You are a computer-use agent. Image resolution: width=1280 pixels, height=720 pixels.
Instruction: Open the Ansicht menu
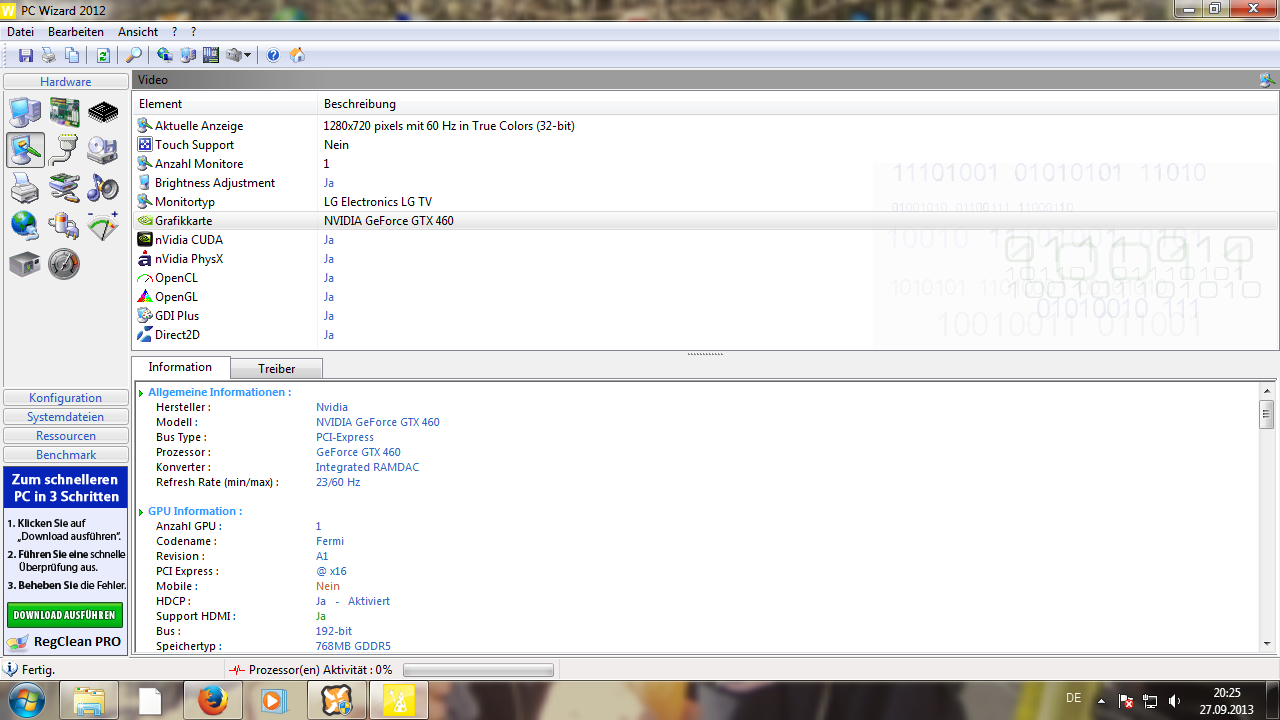pos(138,32)
